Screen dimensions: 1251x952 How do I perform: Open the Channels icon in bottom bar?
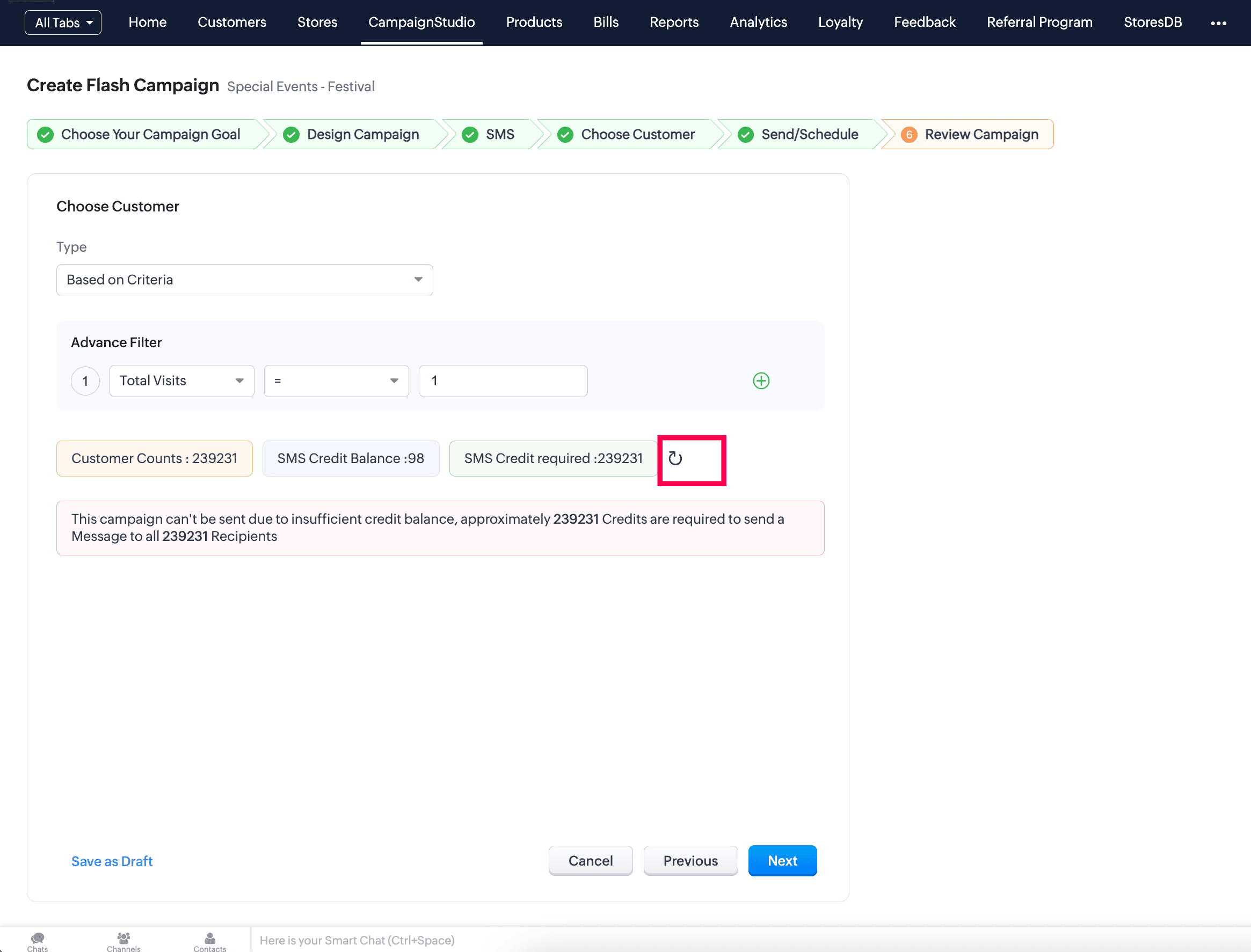(123, 941)
